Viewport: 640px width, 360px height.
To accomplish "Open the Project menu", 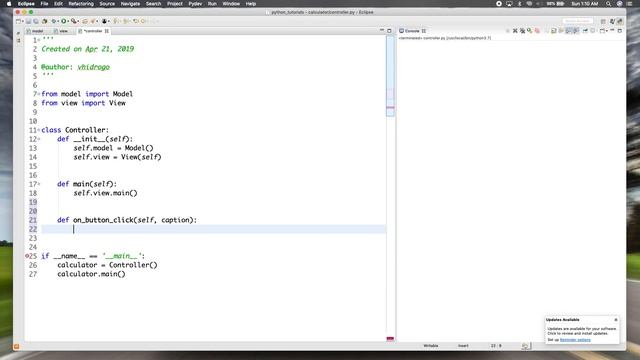I will [x=175, y=4].
